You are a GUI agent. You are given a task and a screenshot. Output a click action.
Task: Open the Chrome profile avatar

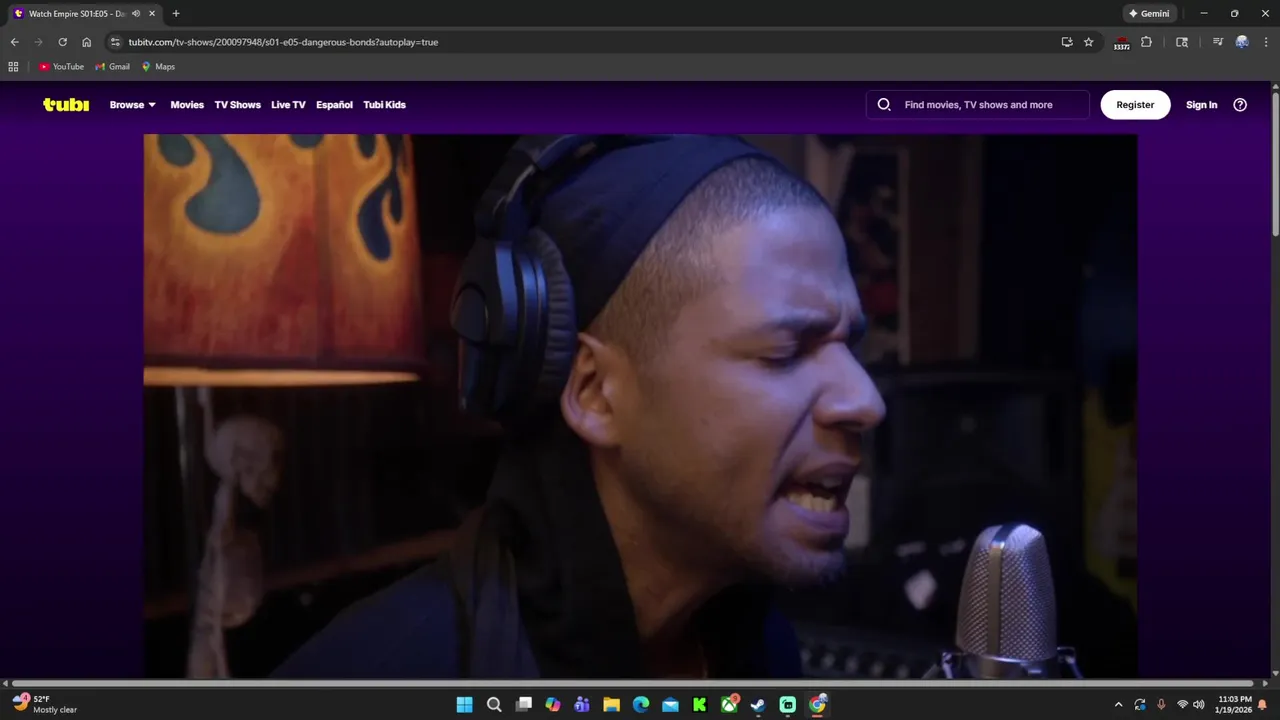1242,42
